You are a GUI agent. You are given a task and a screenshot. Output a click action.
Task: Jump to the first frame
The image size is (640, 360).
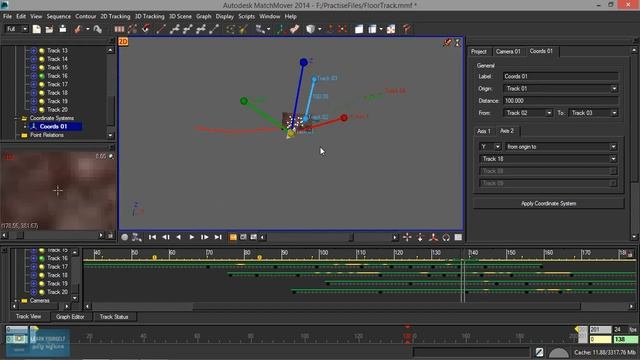pyautogui.click(x=152, y=237)
